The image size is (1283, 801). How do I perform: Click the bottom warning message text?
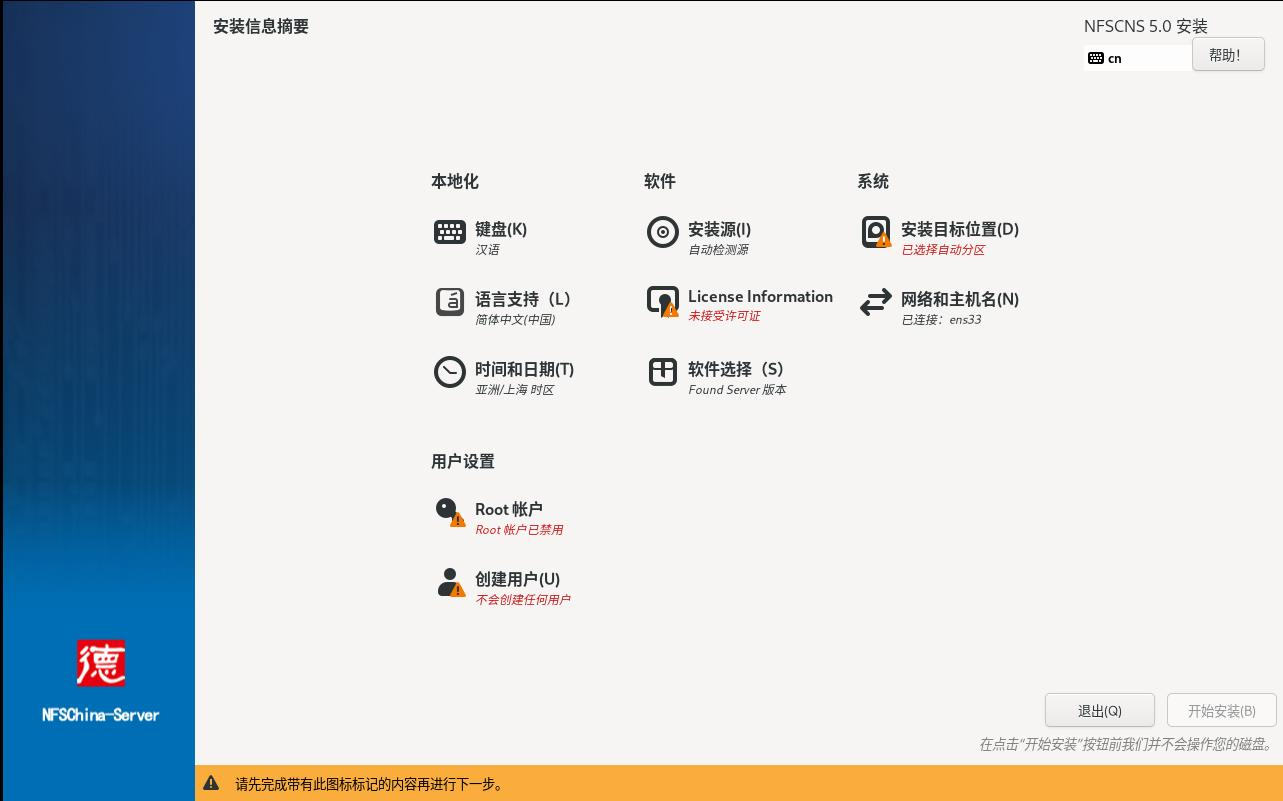tap(369, 784)
